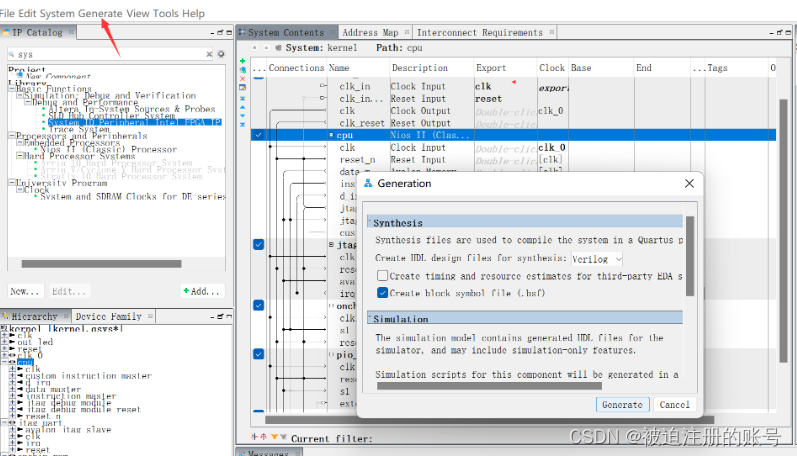Open the Generate menu
Viewport: 797px width, 456px height.
click(x=100, y=13)
